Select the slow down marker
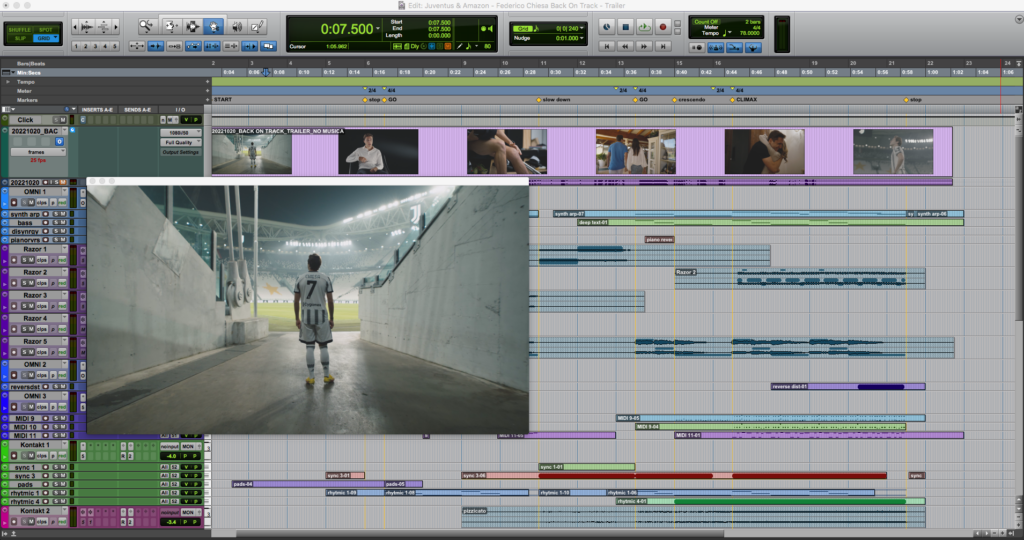Viewport: 1024px width, 540px height. 554,100
